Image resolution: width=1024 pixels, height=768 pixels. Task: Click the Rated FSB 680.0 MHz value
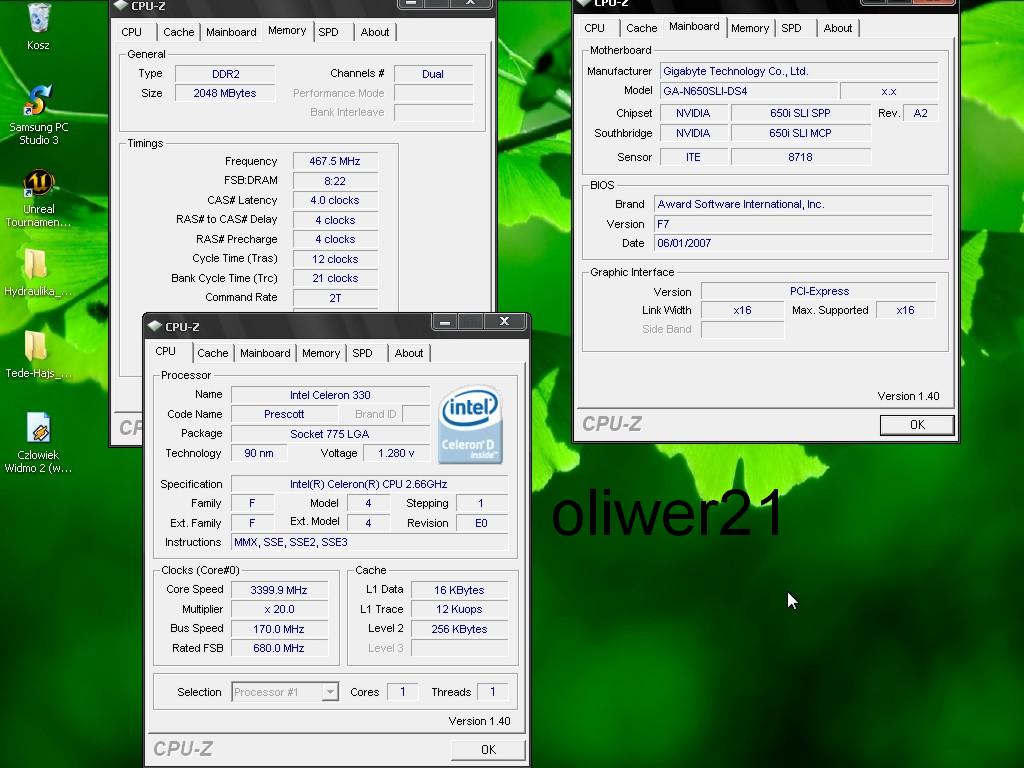279,648
